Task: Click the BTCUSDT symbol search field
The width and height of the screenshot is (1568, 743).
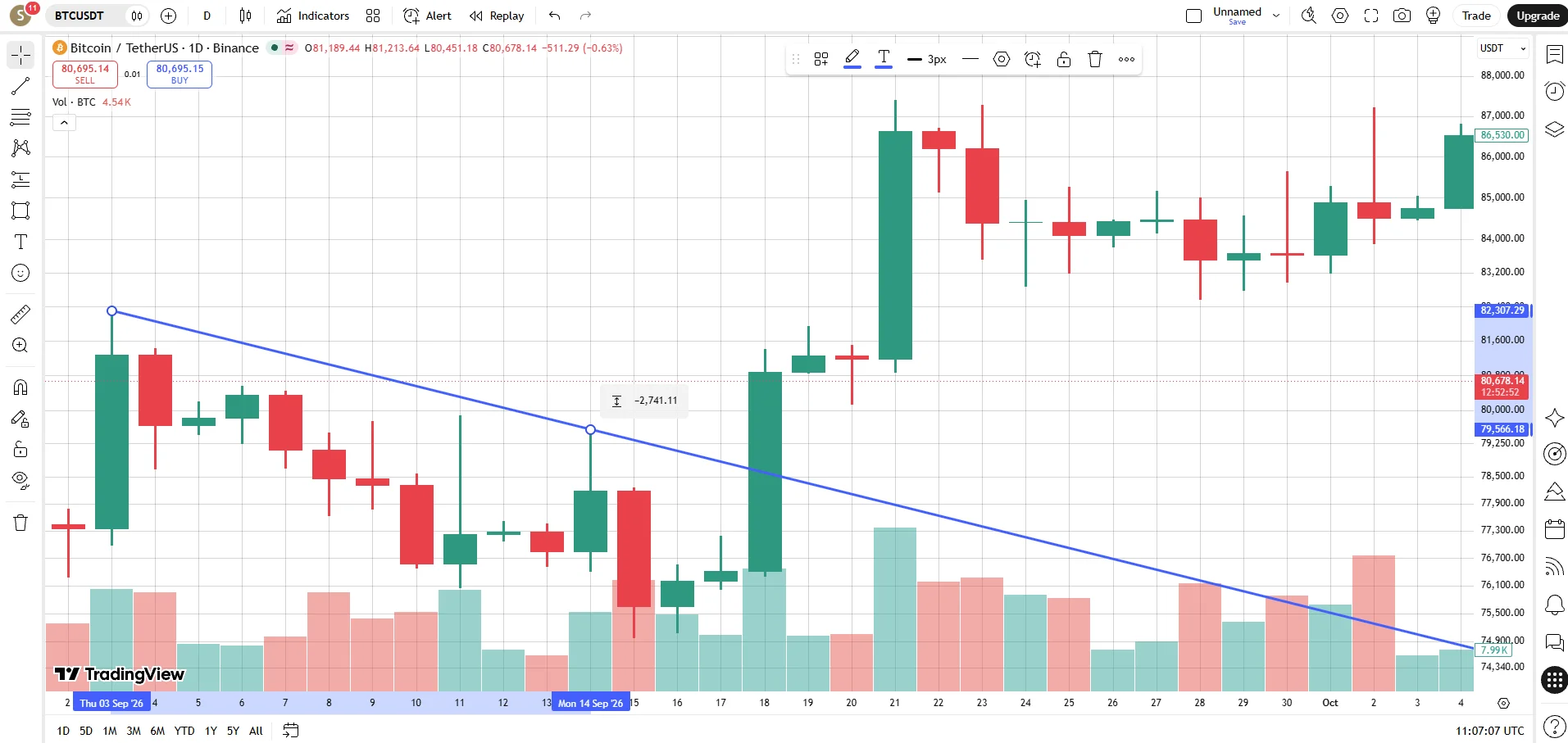Action: [80, 16]
